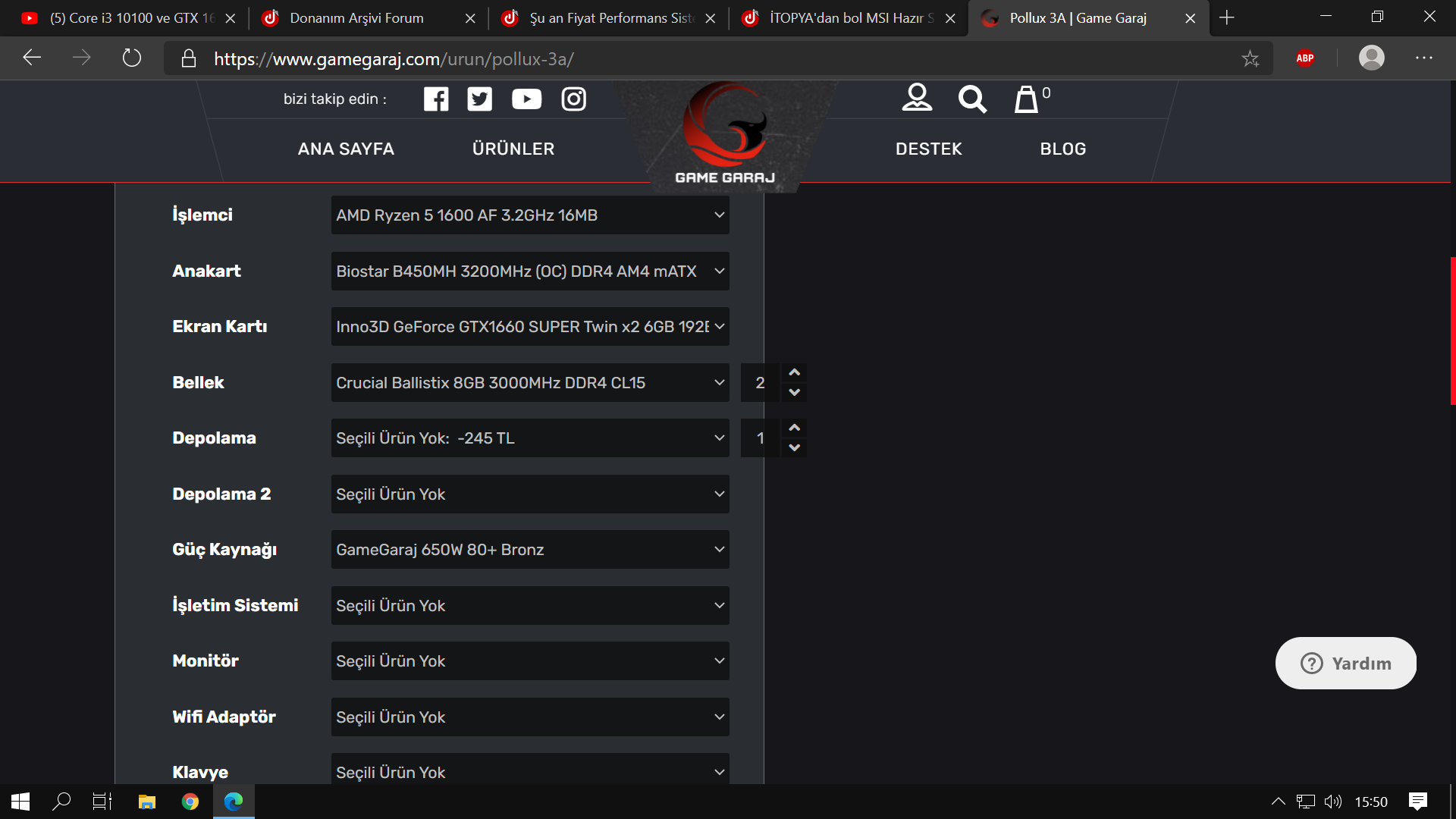
Task: Click the user account icon
Action: click(x=917, y=98)
